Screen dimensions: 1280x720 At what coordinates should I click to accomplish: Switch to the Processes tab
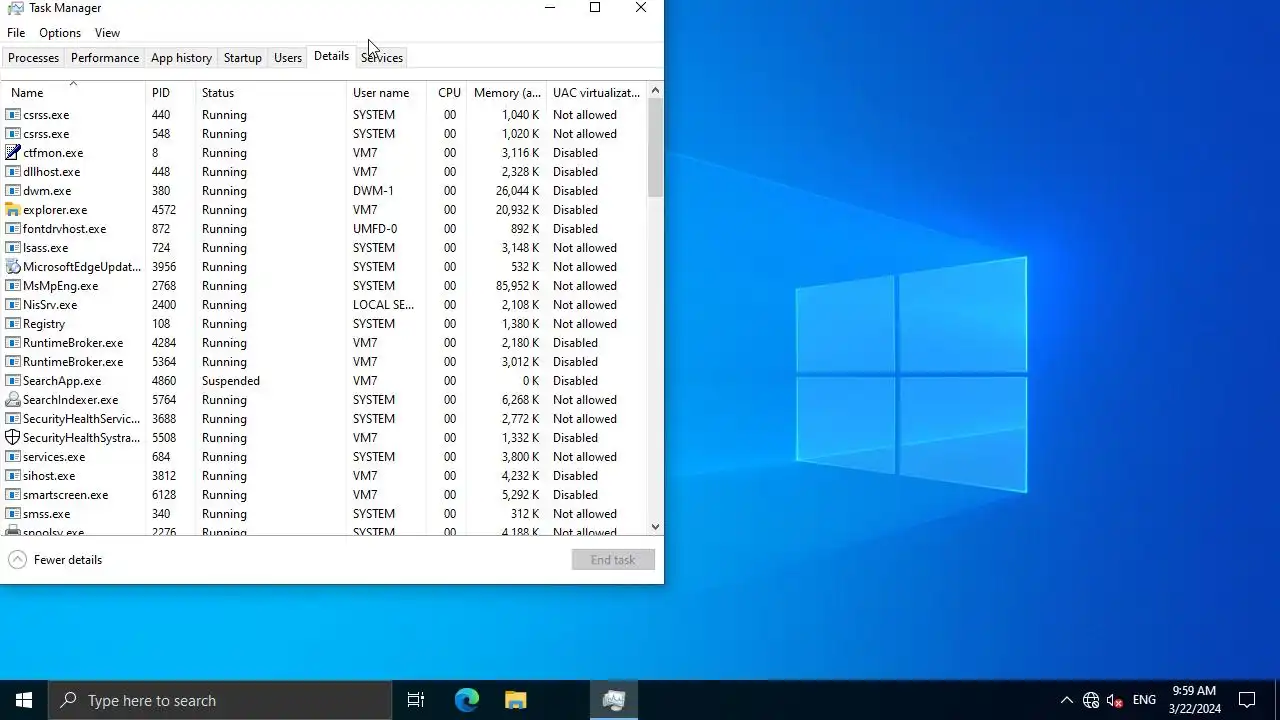click(x=33, y=58)
